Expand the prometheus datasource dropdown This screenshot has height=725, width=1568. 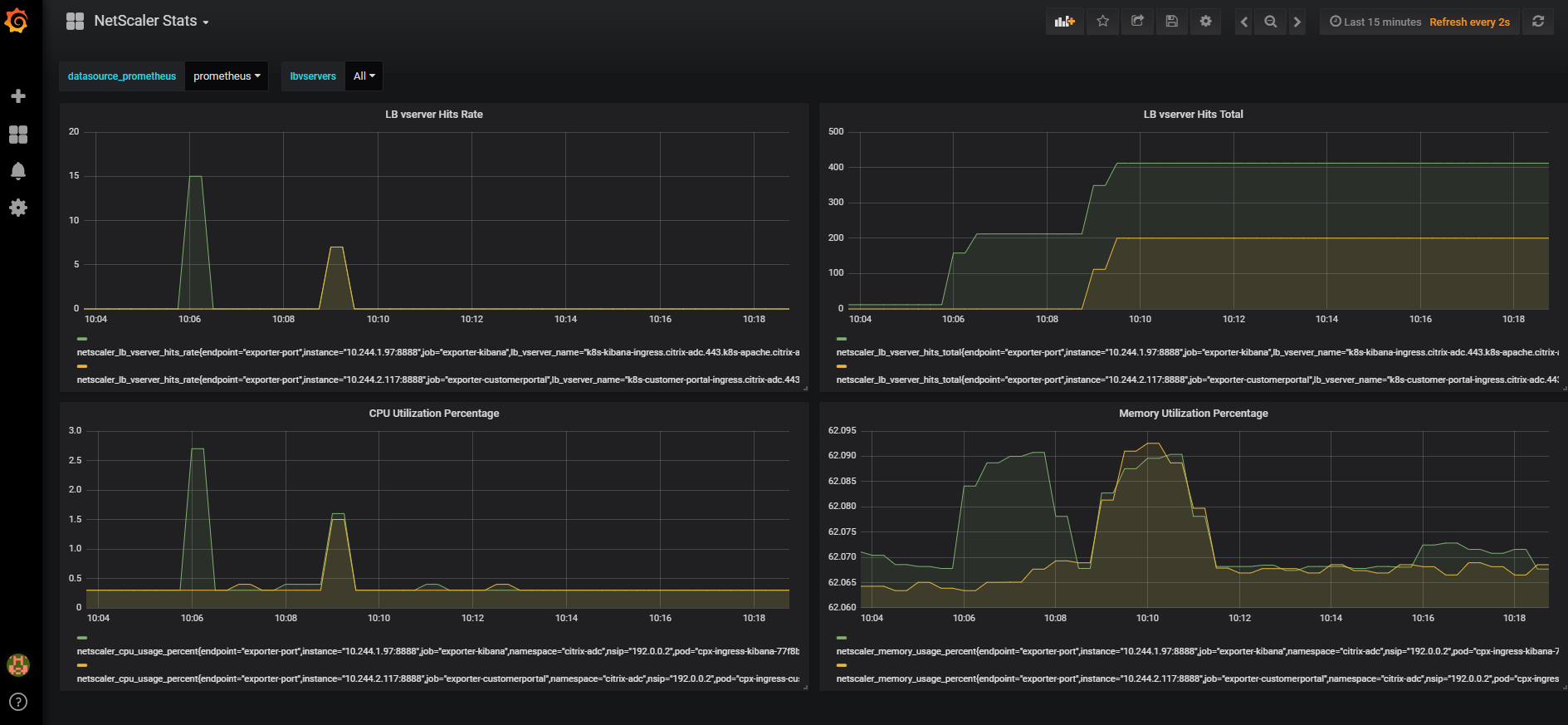pyautogui.click(x=227, y=76)
